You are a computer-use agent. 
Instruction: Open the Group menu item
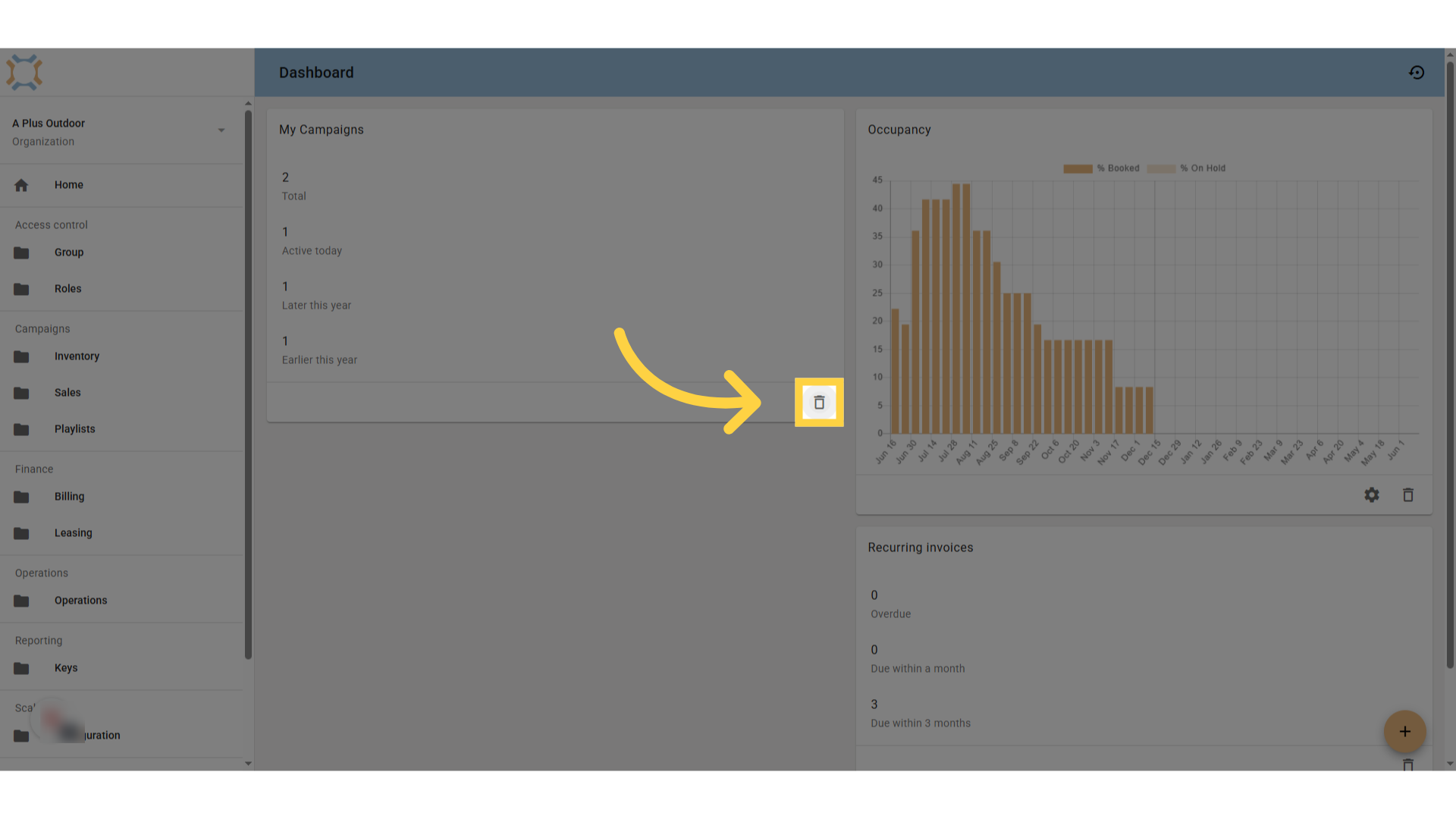tap(121, 253)
